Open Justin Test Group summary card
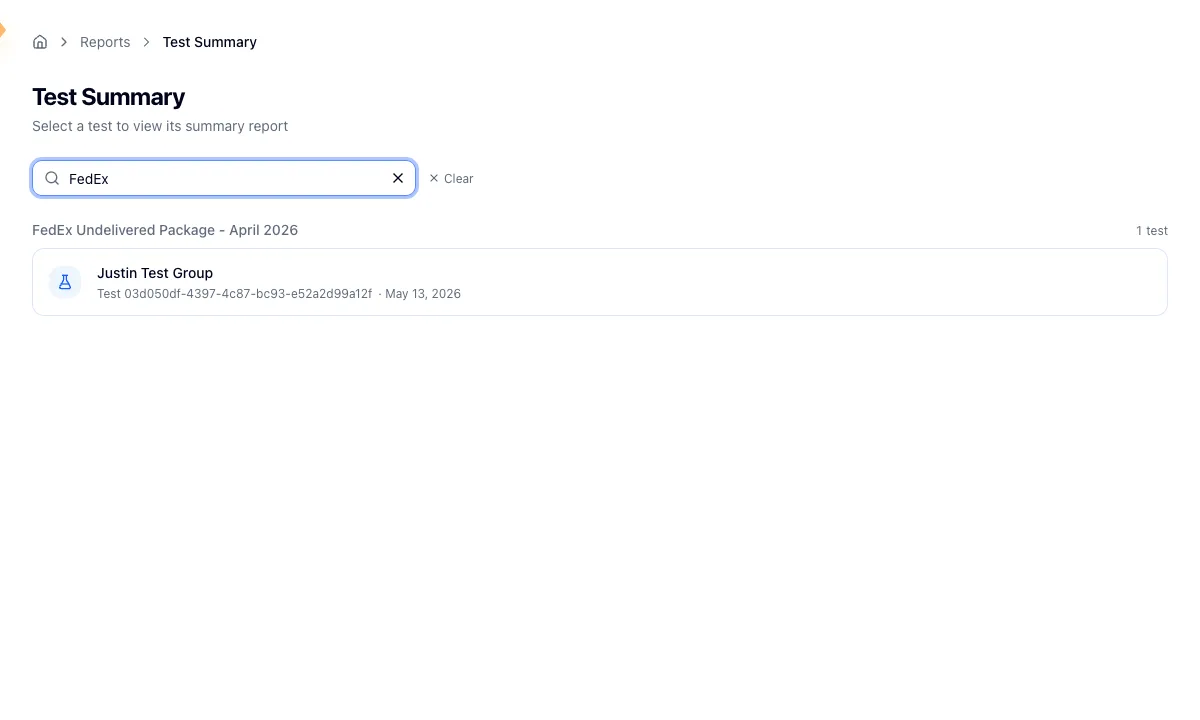The height and width of the screenshot is (720, 1200). point(600,282)
